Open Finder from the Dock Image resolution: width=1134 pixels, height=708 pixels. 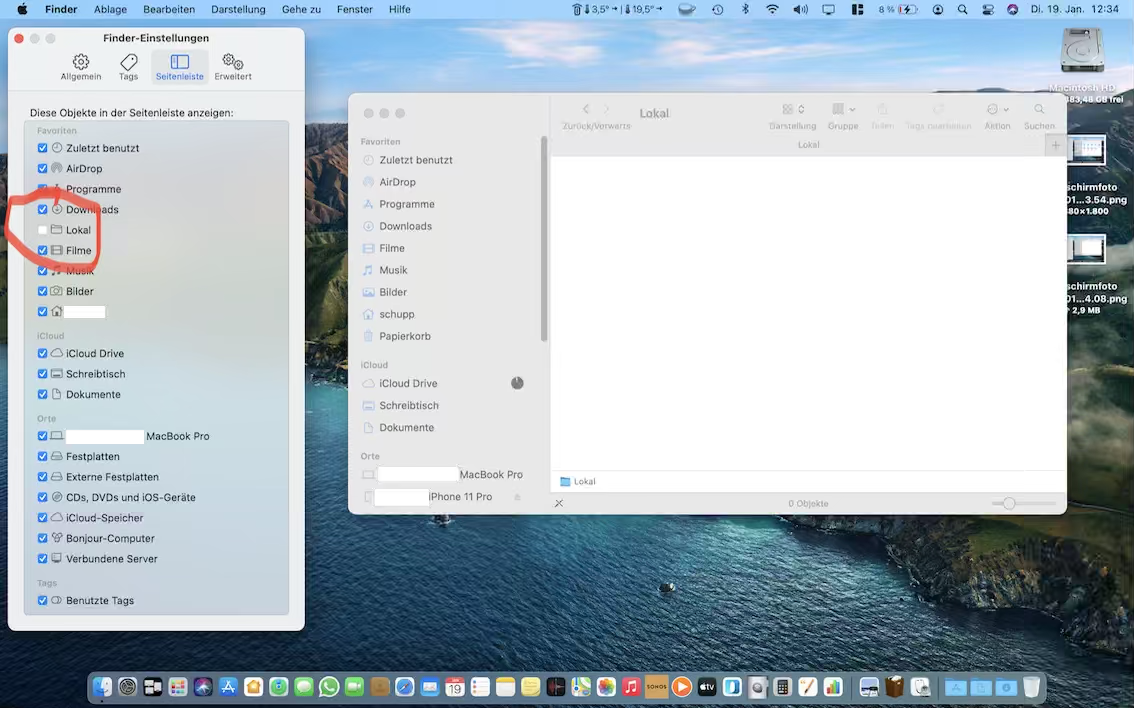tap(102, 687)
